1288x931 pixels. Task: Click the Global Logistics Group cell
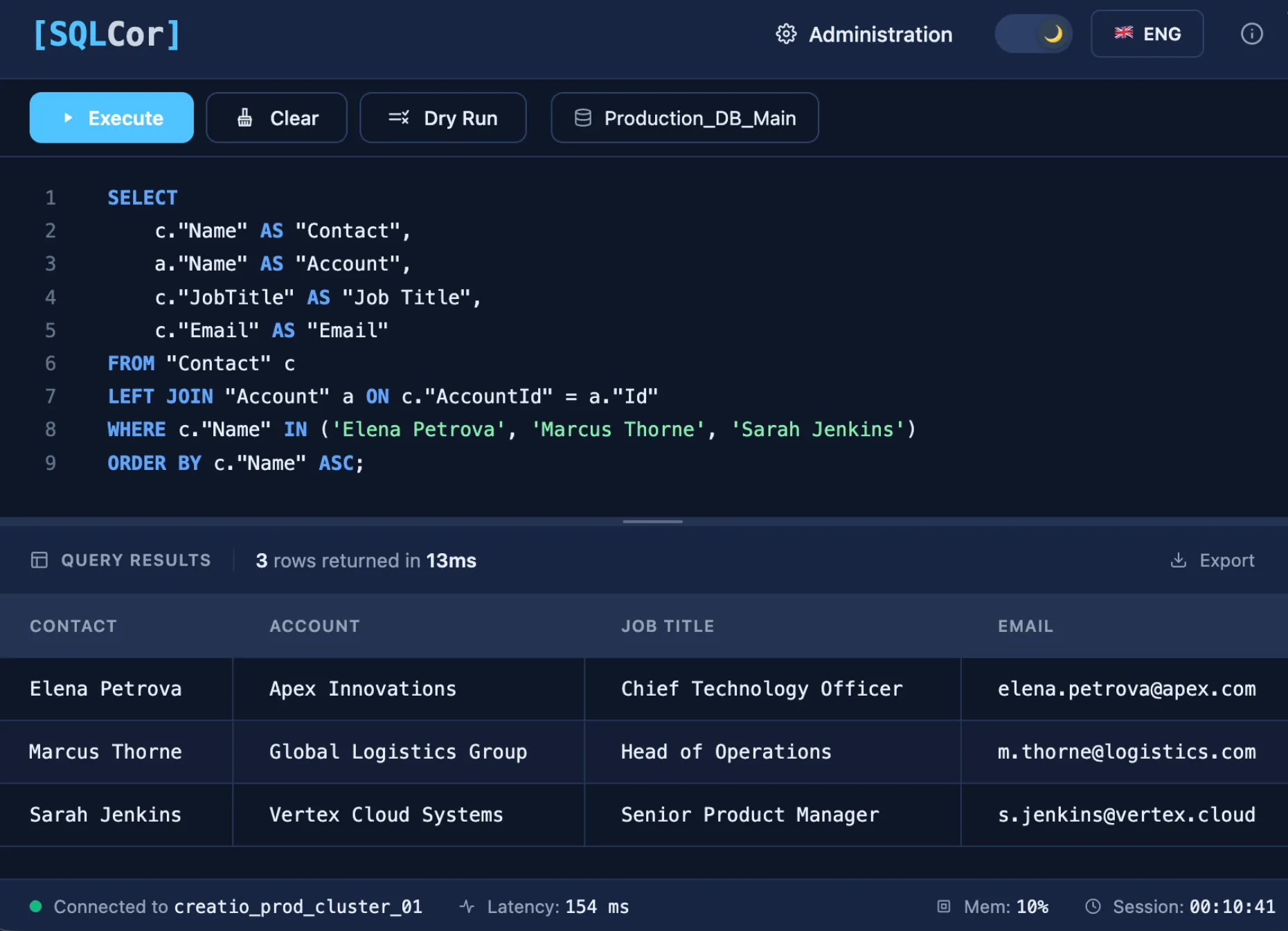click(x=409, y=752)
